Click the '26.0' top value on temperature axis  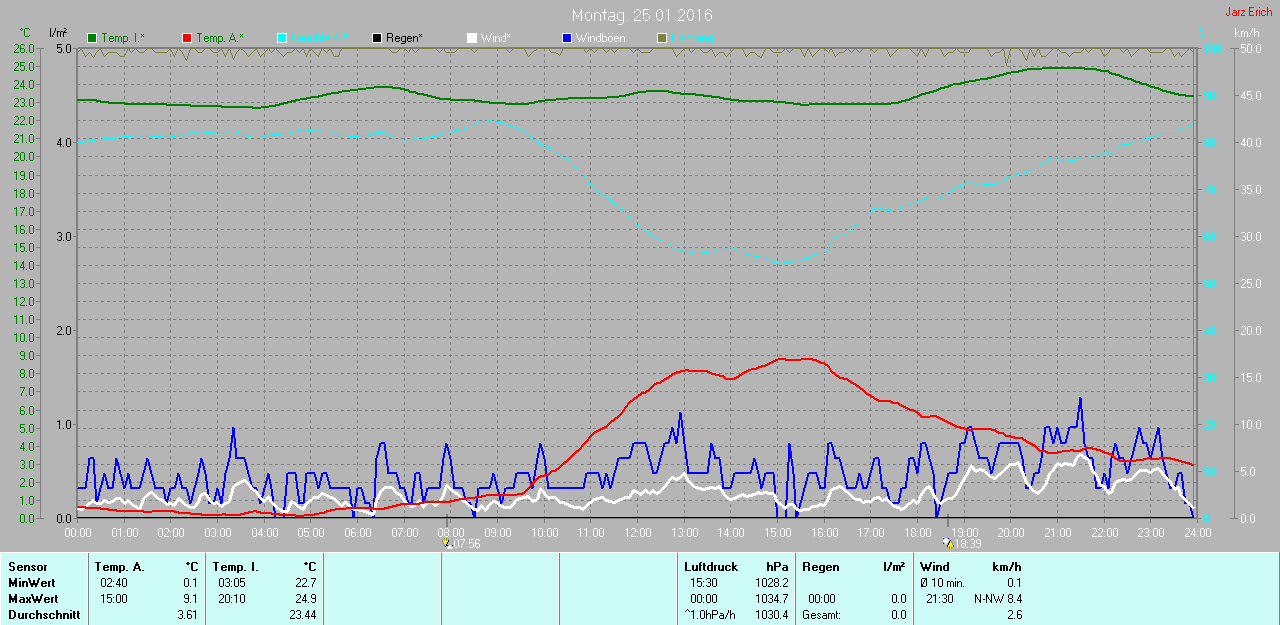click(x=23, y=48)
